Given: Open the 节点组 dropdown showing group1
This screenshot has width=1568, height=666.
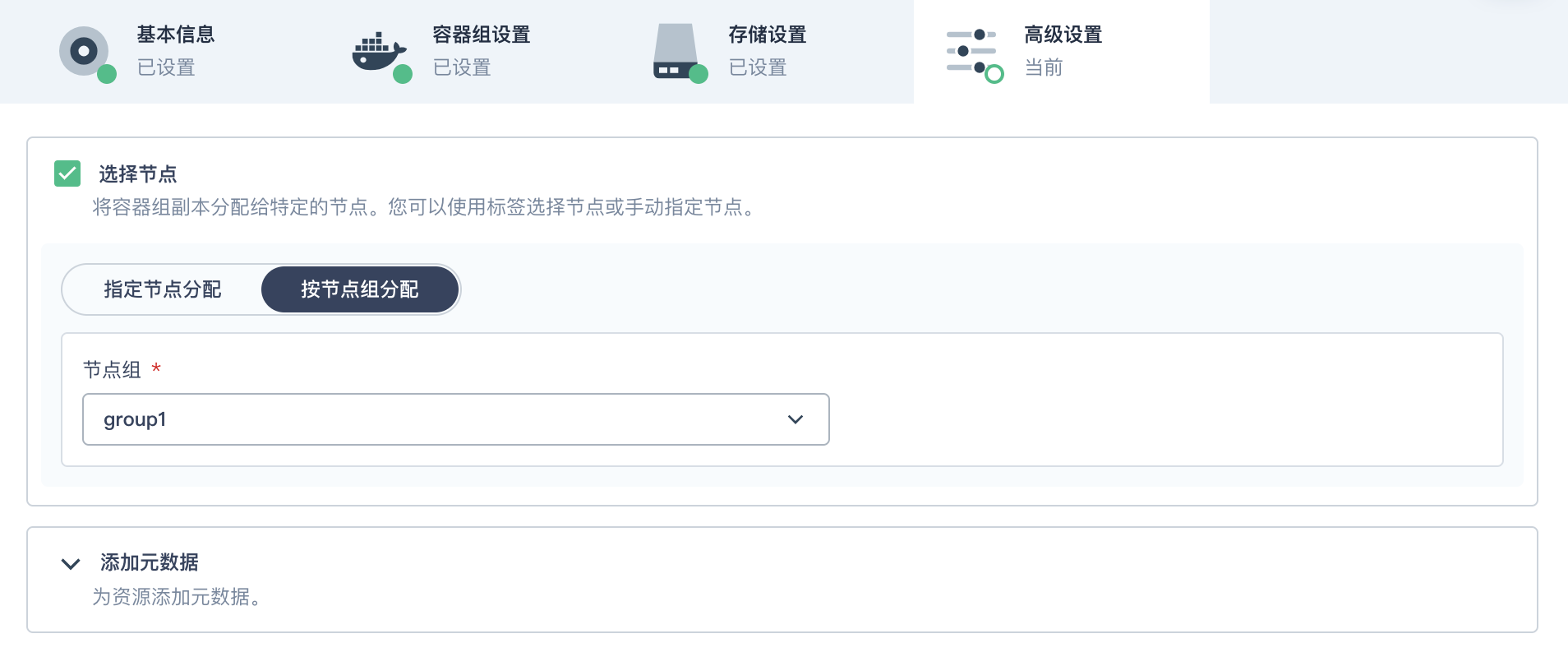Looking at the screenshot, I should tap(456, 419).
